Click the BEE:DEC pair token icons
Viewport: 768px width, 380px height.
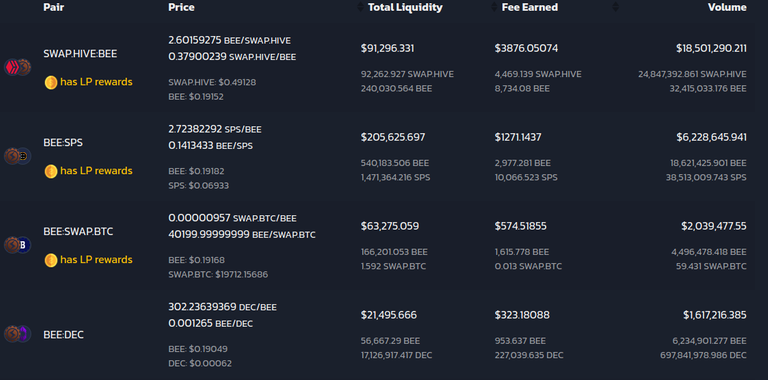(18, 334)
